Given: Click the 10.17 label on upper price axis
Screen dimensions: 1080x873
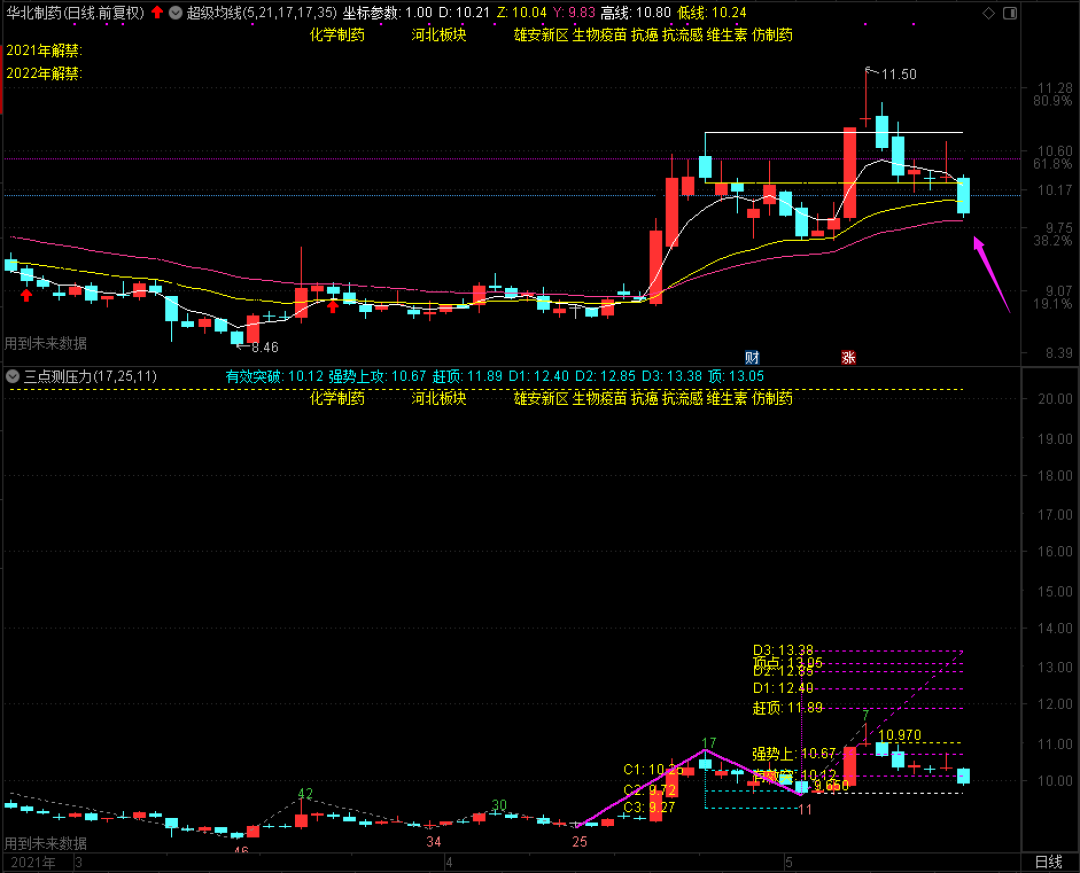Looking at the screenshot, I should [x=1055, y=190].
